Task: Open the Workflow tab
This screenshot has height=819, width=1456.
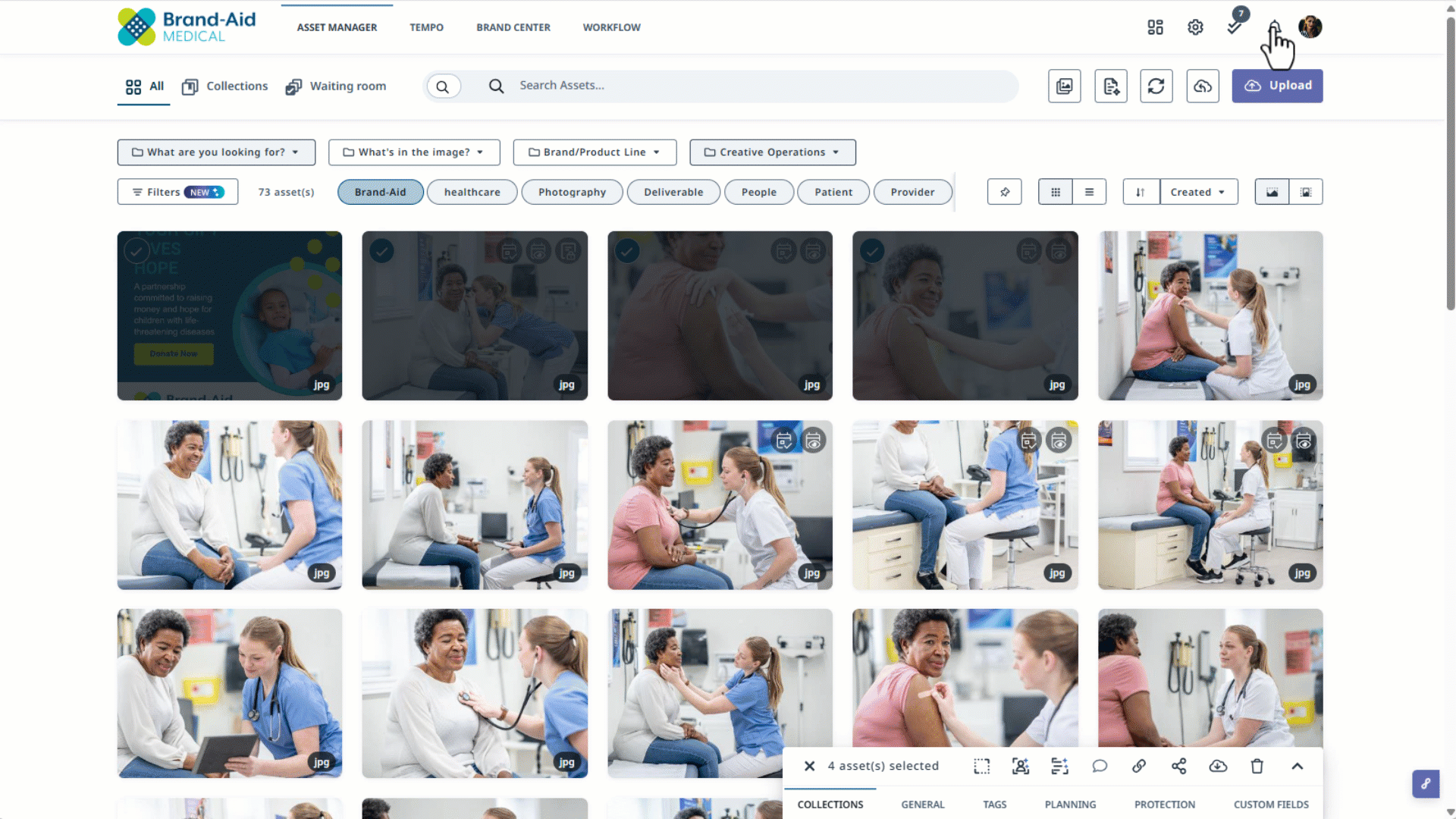Action: [612, 27]
